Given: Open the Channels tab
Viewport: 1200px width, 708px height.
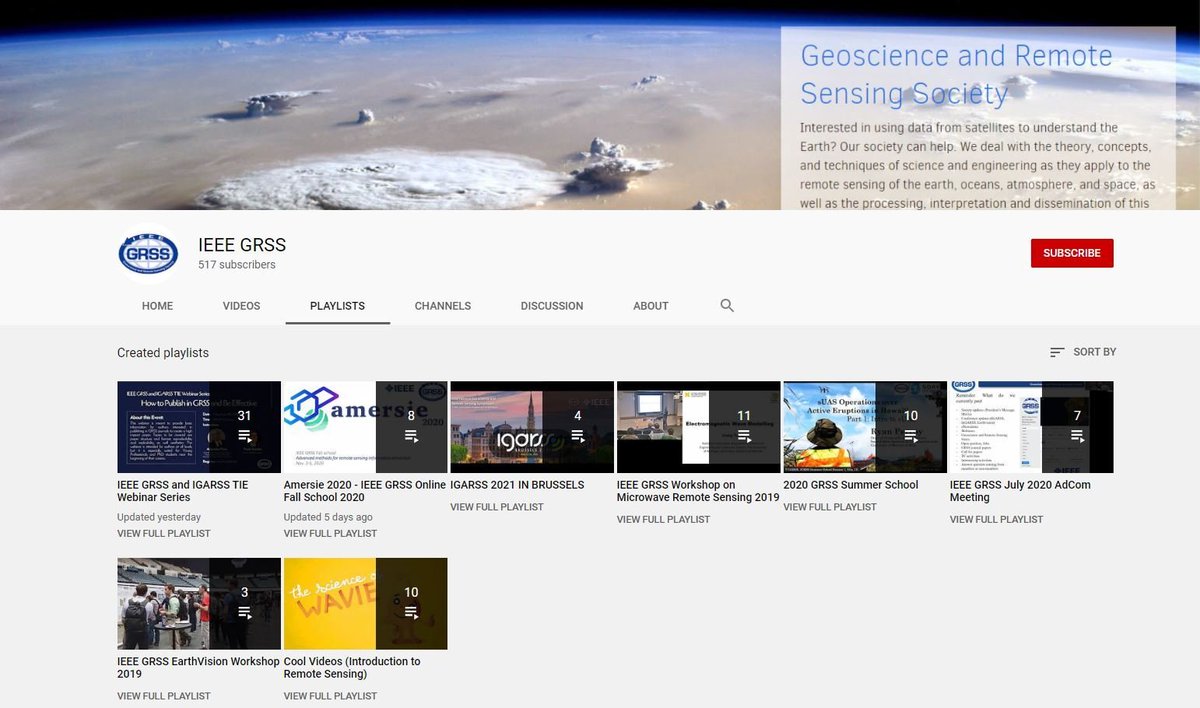Looking at the screenshot, I should tap(443, 306).
